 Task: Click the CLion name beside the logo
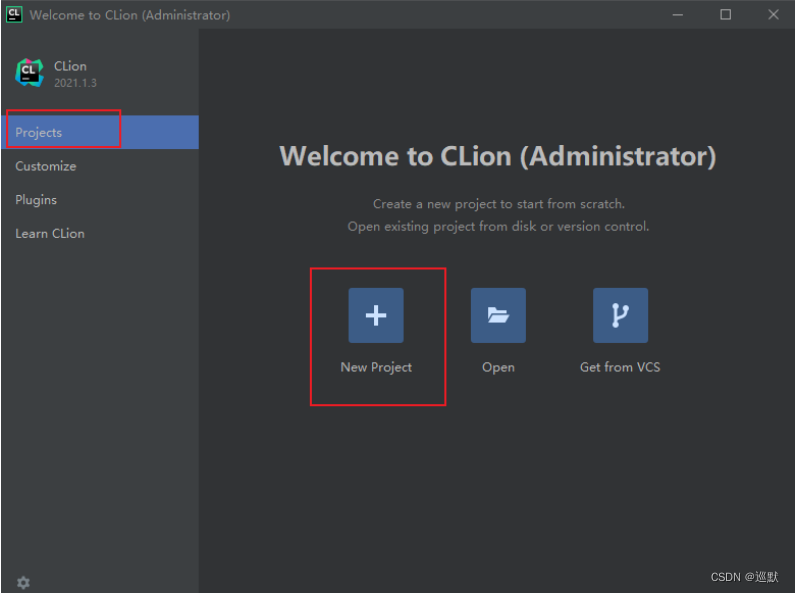click(x=70, y=66)
